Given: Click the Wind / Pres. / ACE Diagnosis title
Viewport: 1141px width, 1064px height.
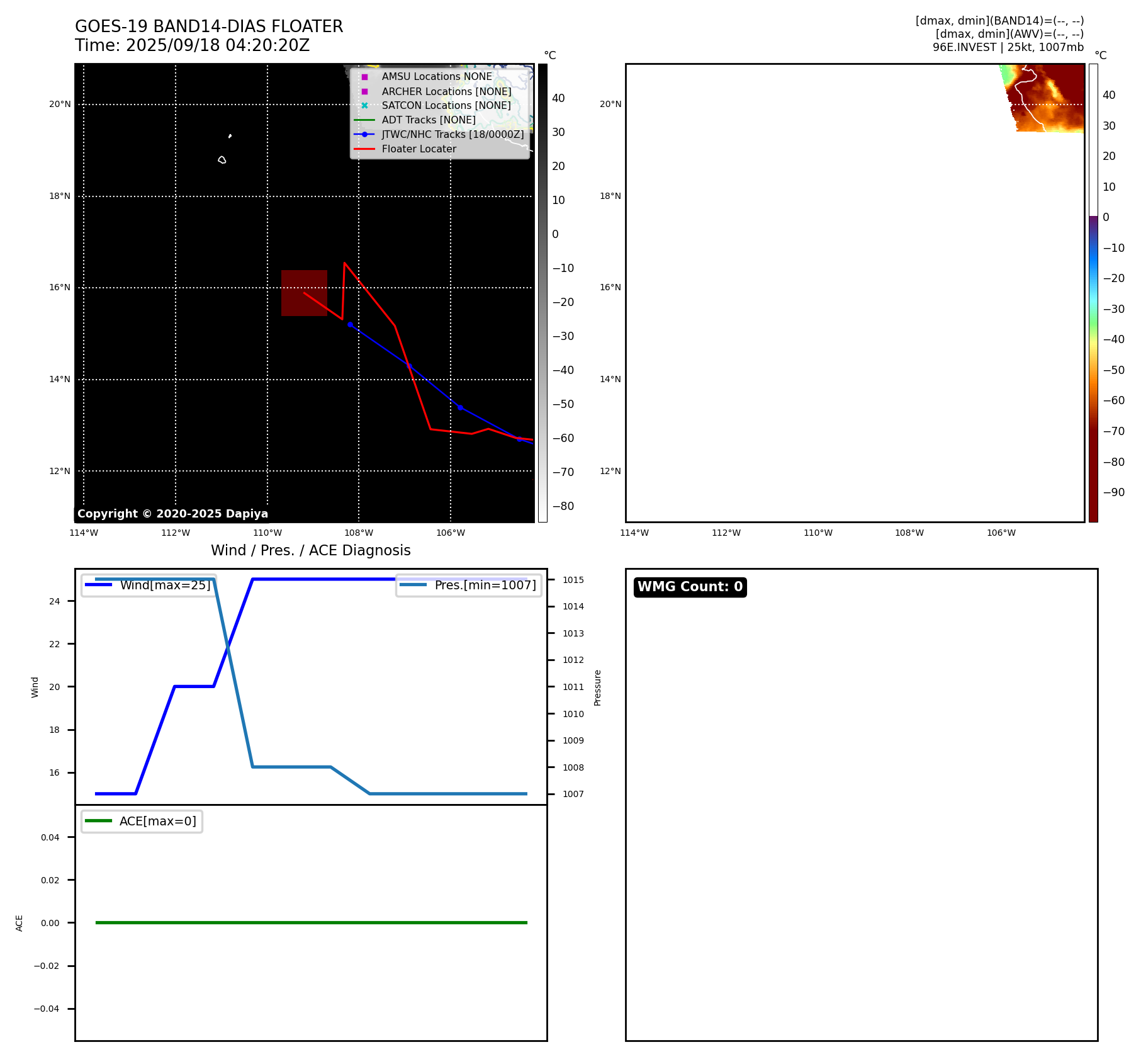Looking at the screenshot, I should click(311, 550).
